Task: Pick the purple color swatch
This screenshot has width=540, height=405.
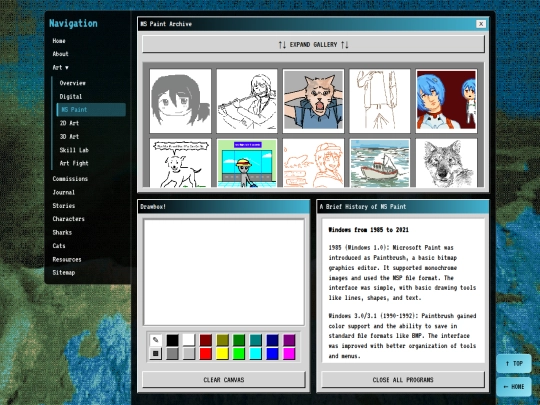Action: [x=289, y=340]
